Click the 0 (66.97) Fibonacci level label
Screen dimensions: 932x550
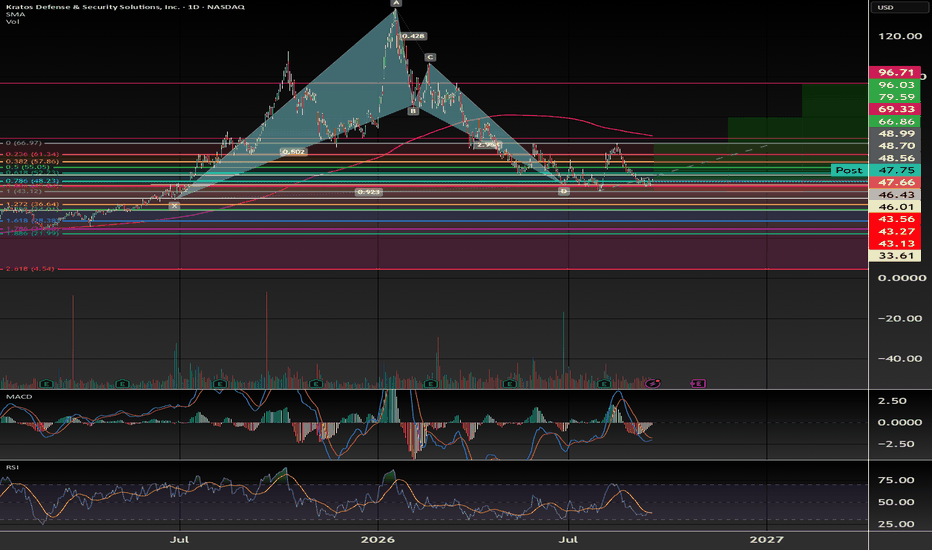(23, 143)
